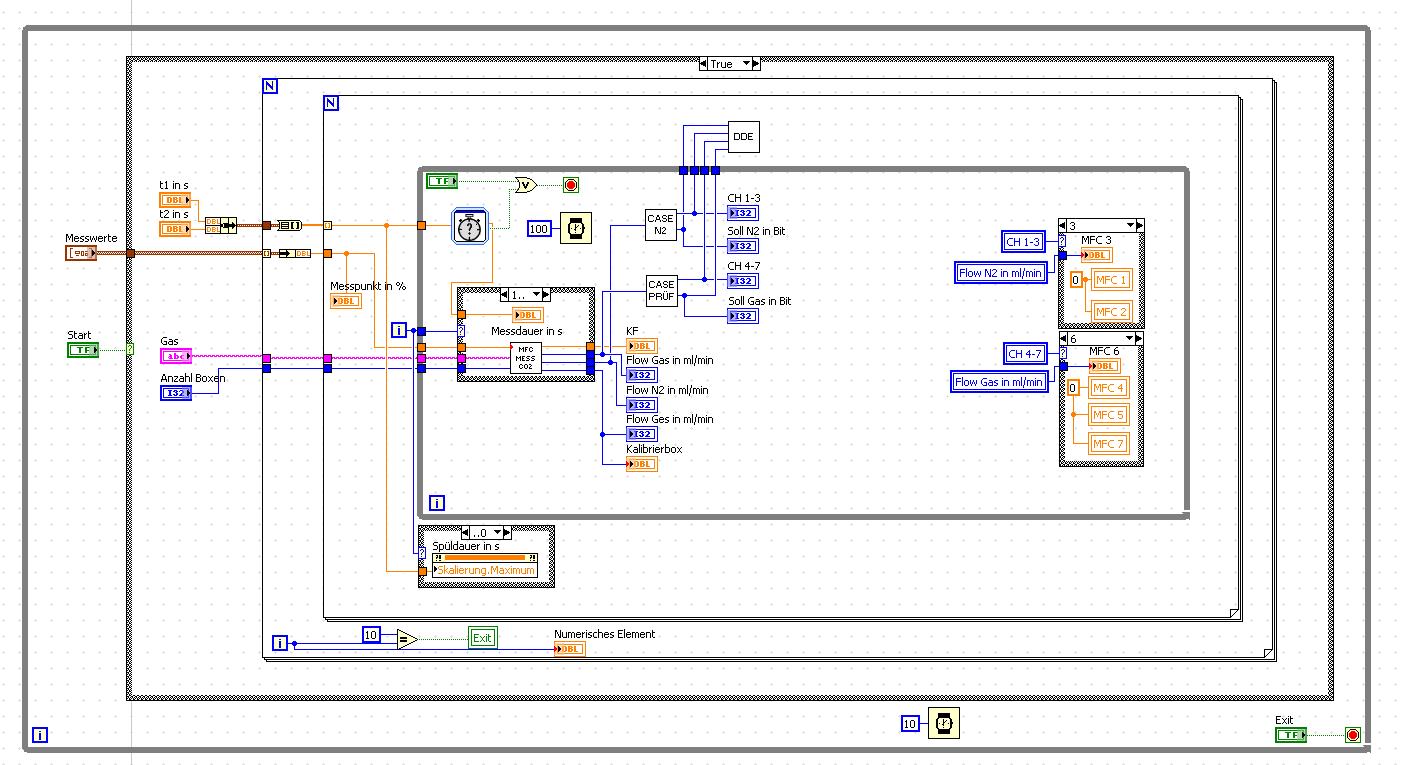
Task: Select the DDE subVI node
Action: (x=744, y=136)
